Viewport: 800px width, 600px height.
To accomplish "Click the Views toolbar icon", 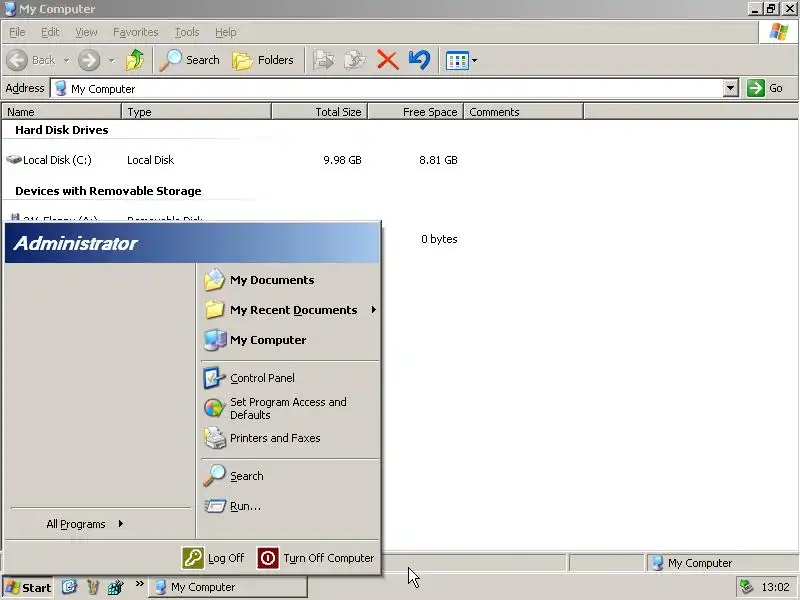I will click(x=457, y=60).
